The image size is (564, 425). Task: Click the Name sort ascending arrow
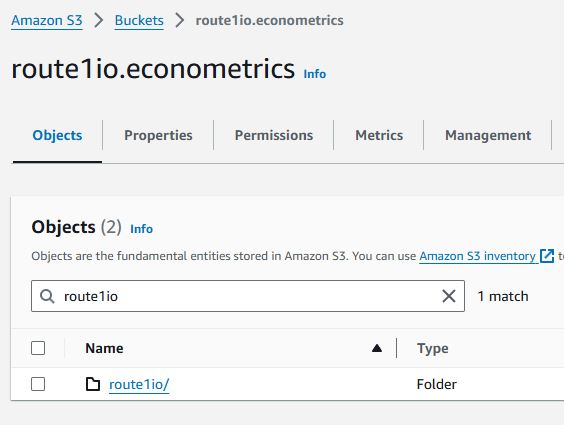[377, 348]
